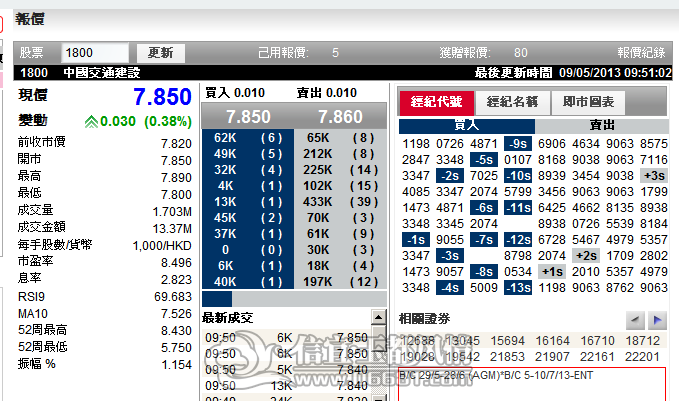Select broker code 6906 in sell list

tap(552, 144)
